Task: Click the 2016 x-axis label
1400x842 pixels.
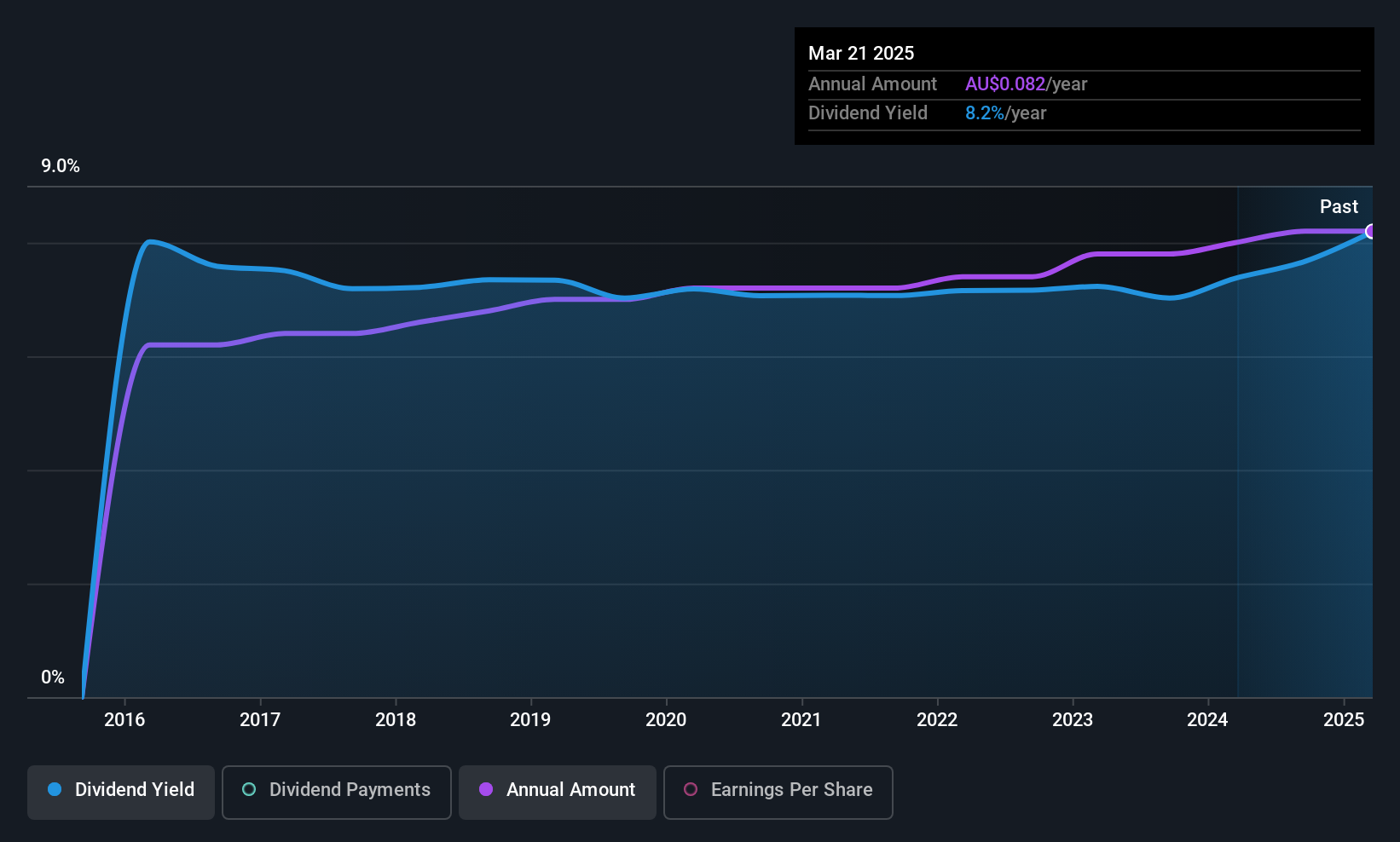Action: 124,719
